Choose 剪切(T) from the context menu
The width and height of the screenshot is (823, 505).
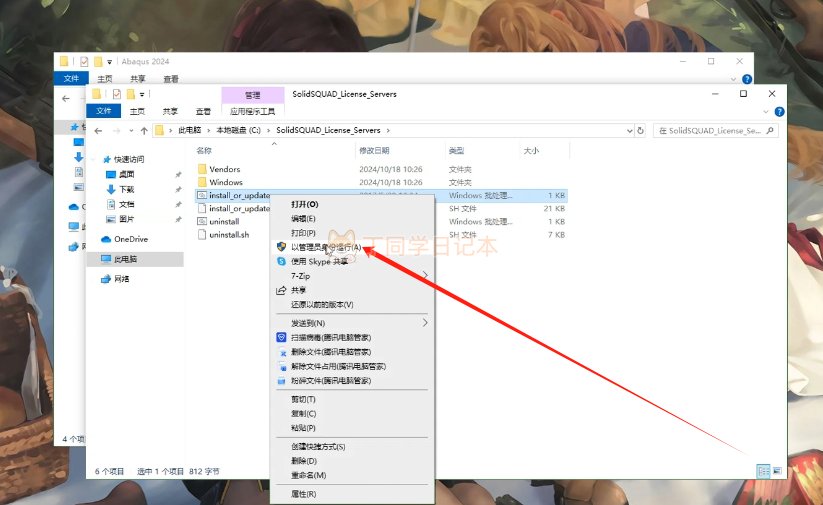[303, 399]
